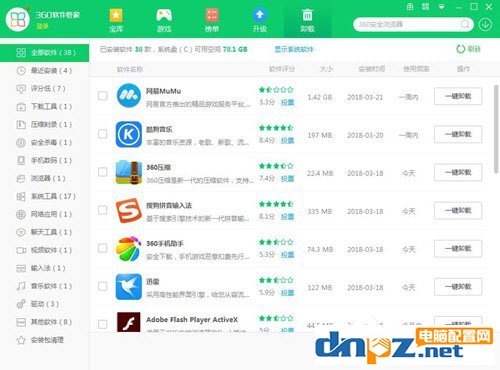Click the Adobe Flash Player icon
The width and height of the screenshot is (500, 370).
pos(129,322)
